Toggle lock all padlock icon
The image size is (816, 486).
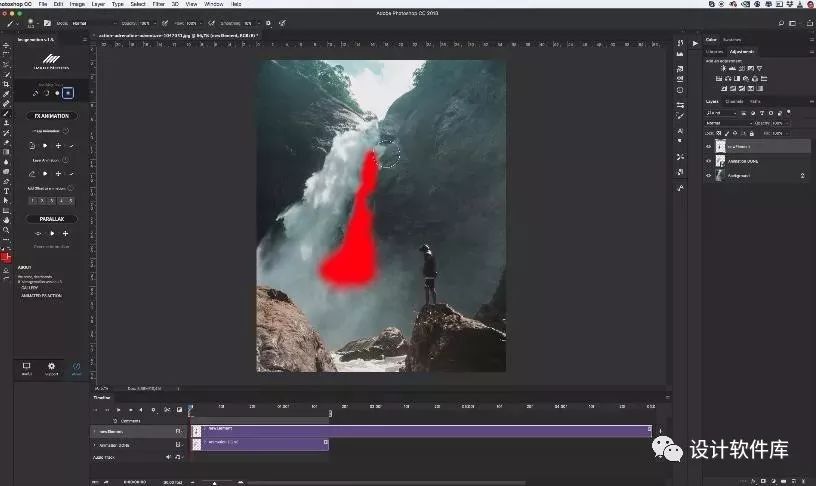pyautogui.click(x=751, y=134)
